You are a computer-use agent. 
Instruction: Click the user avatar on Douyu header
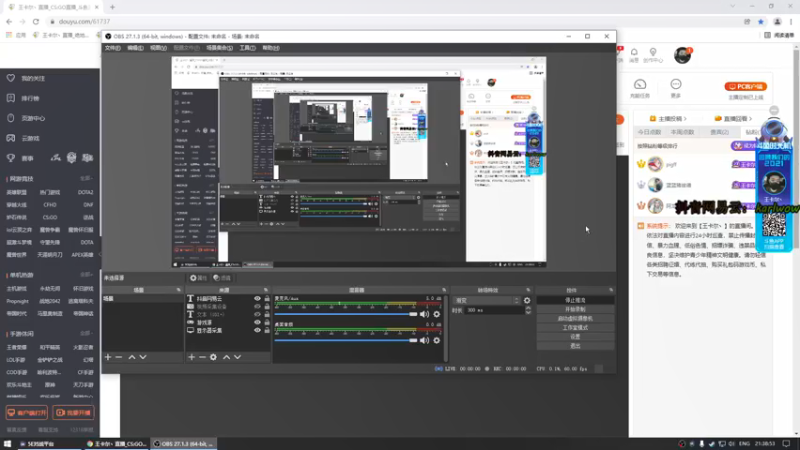pos(682,55)
